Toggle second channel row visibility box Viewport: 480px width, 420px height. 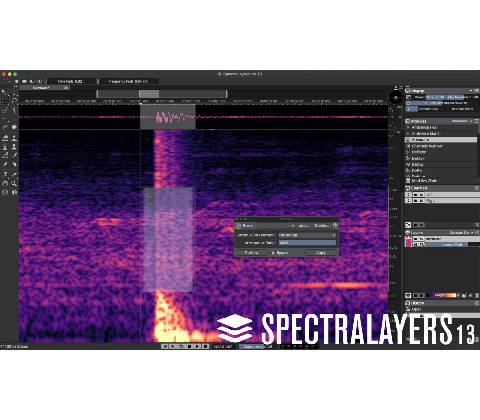point(416,201)
